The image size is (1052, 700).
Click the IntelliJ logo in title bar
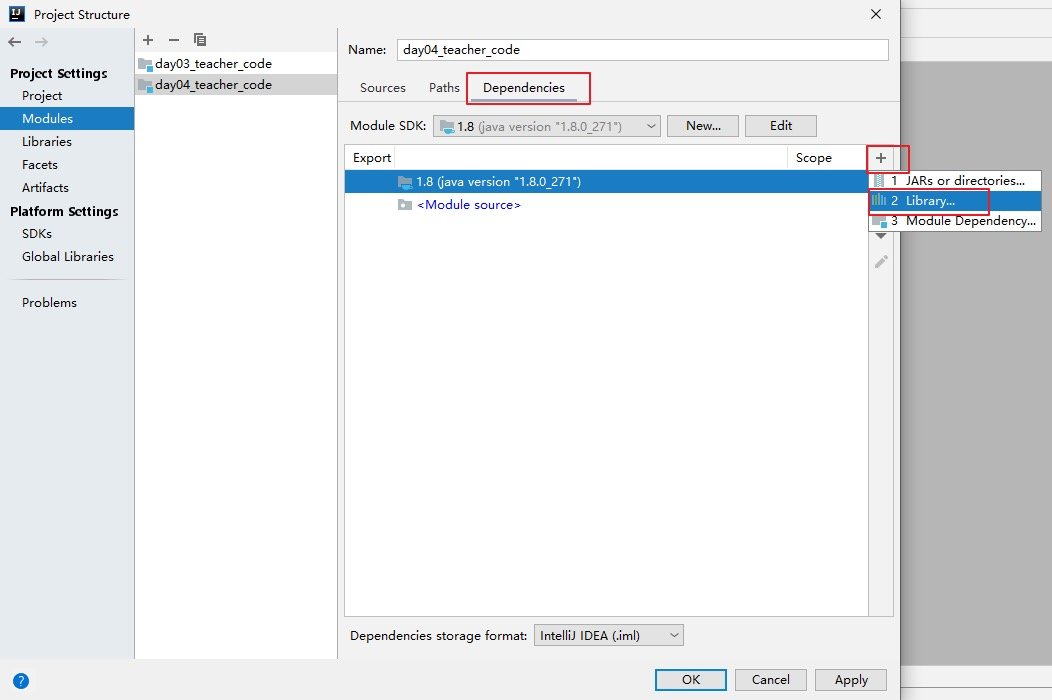click(x=17, y=14)
